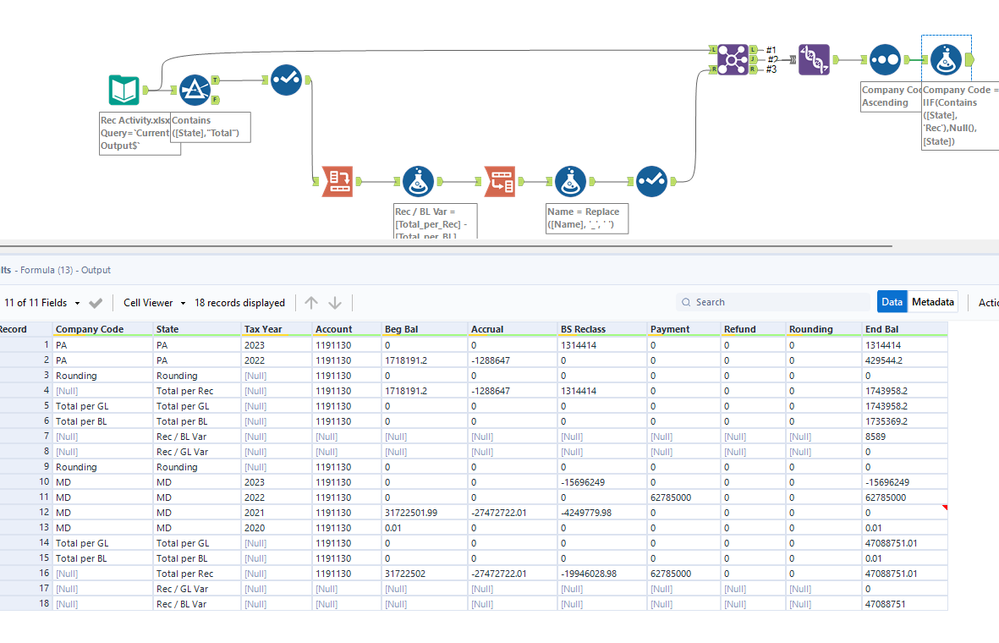Select the Formula tool labeled Name = Replace

pyautogui.click(x=570, y=182)
